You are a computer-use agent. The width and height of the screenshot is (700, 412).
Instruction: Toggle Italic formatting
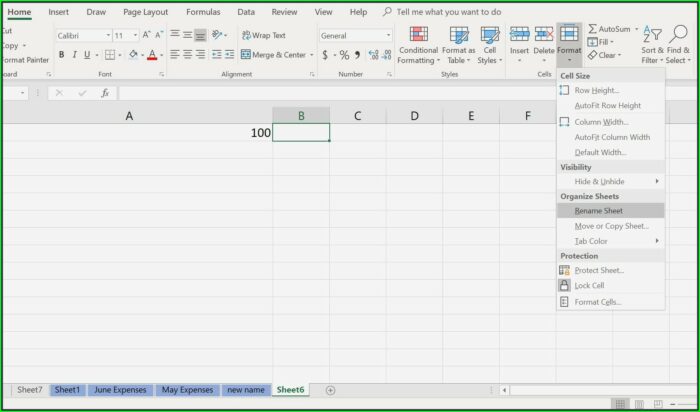tap(74, 55)
